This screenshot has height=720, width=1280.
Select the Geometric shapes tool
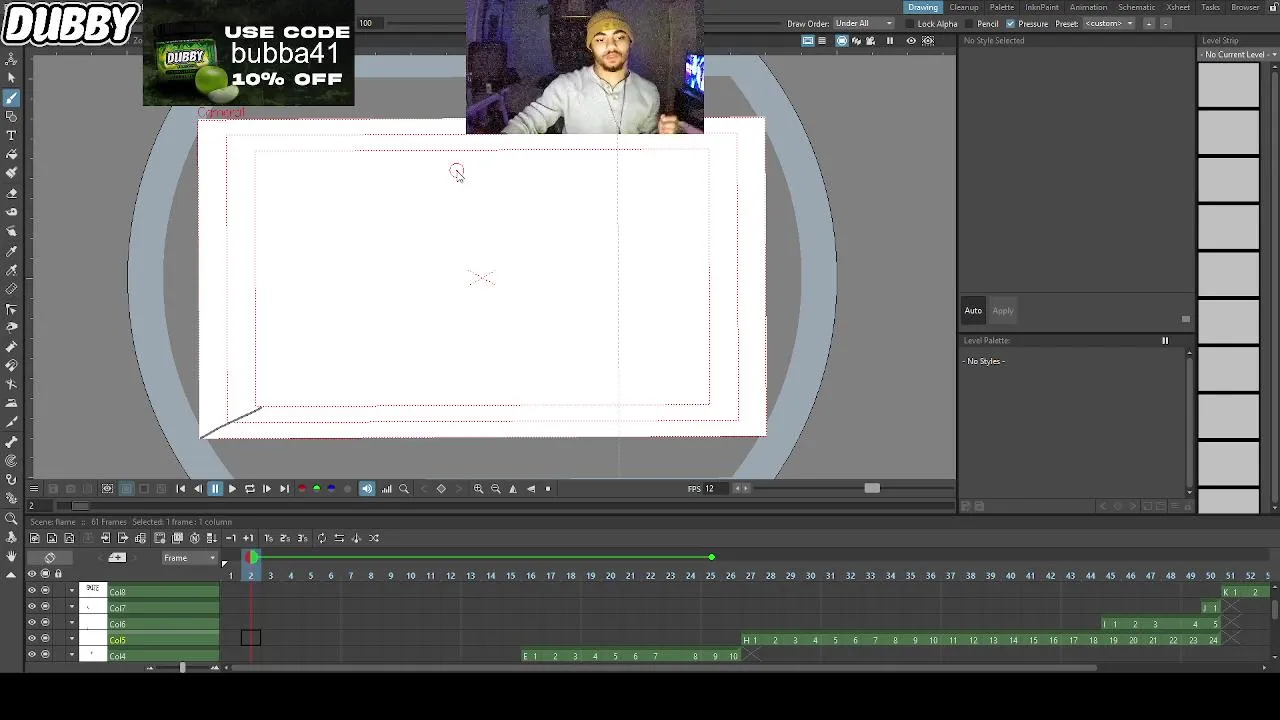[x=11, y=116]
